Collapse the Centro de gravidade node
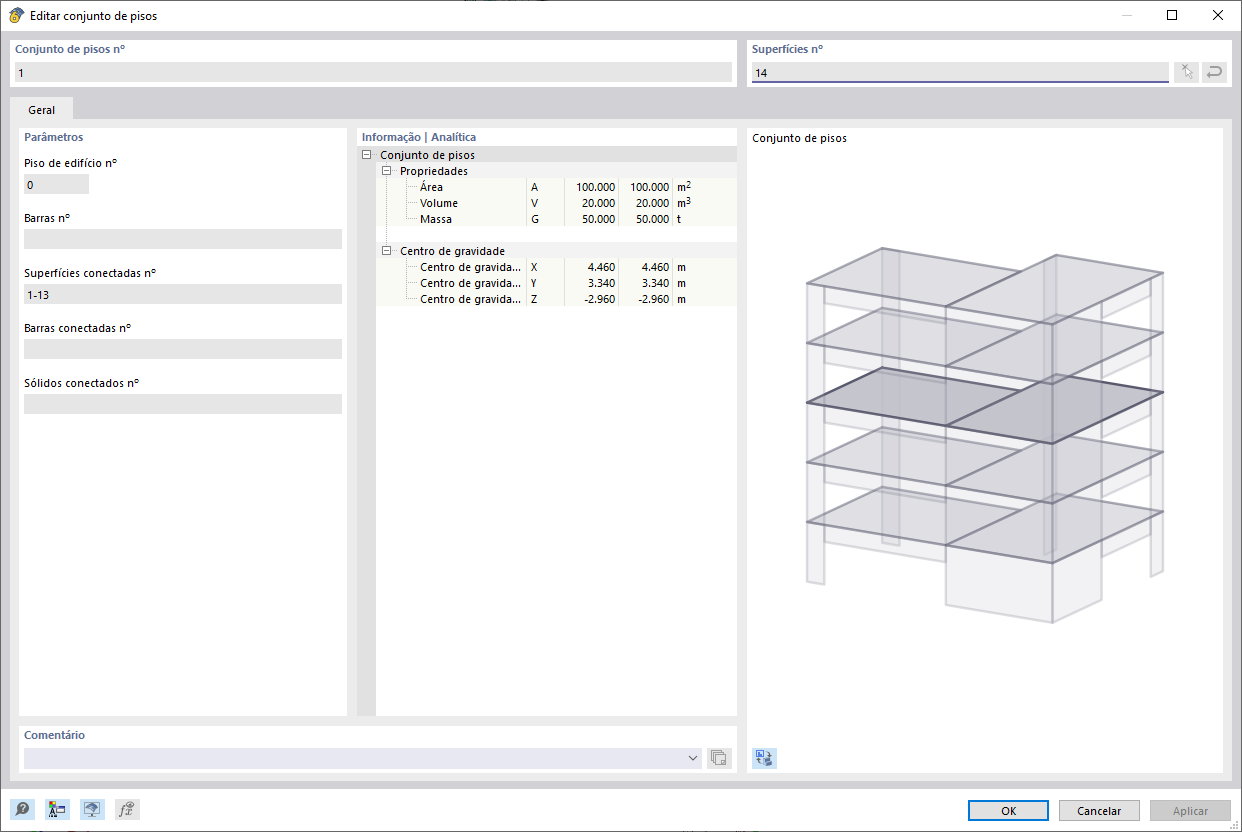 (x=387, y=251)
